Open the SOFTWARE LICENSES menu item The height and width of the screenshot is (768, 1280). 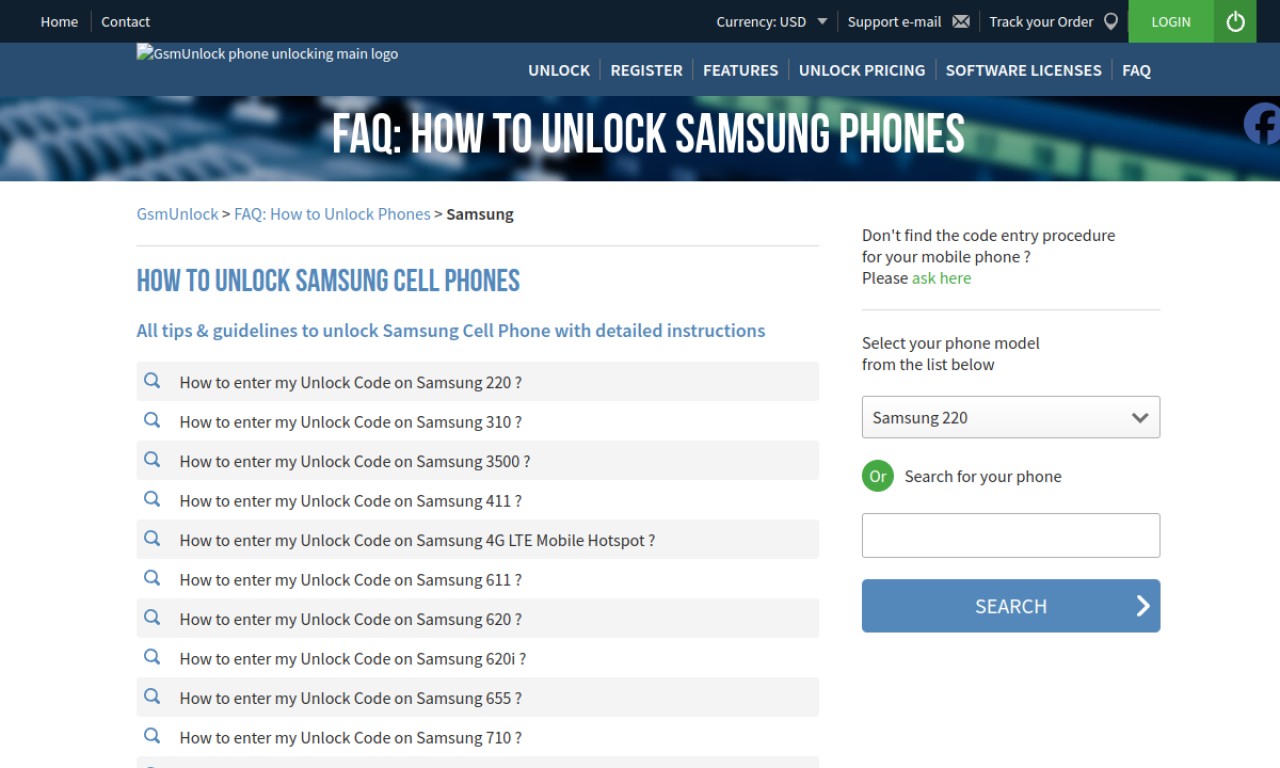(x=1024, y=70)
